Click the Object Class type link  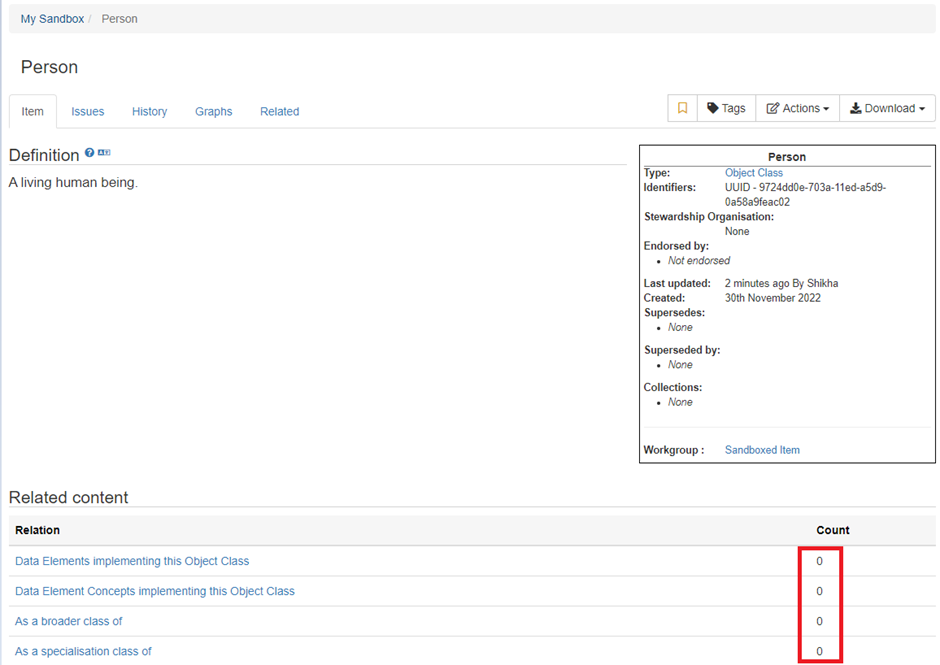click(753, 173)
